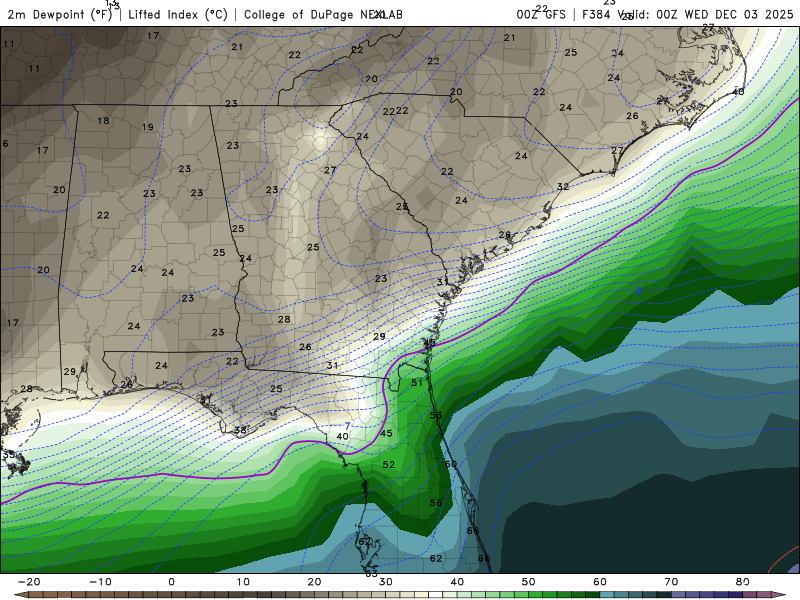Viewport: 800px width, 600px height.
Task: Click the dewpoint value 52 in Florida
Action: [389, 464]
